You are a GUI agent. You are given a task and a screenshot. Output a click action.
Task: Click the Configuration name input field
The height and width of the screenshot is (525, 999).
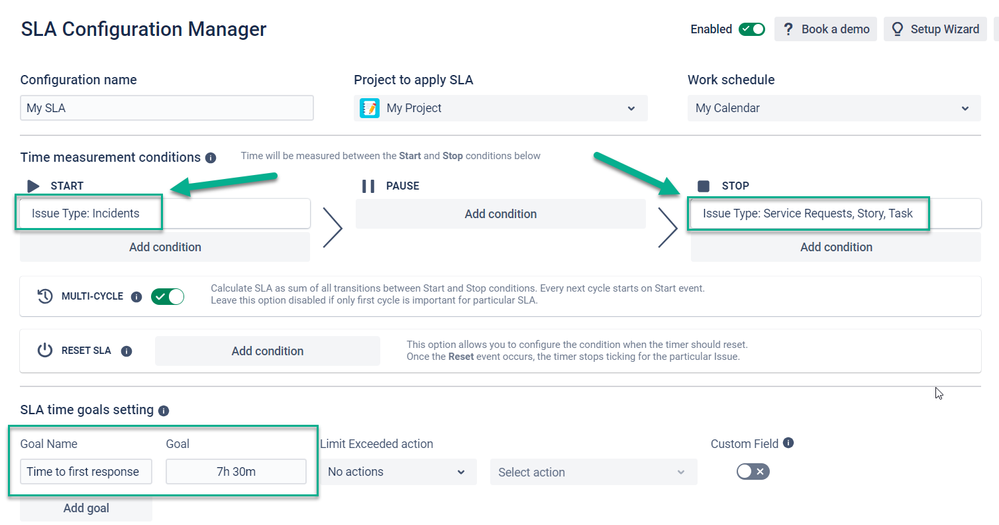(167, 108)
